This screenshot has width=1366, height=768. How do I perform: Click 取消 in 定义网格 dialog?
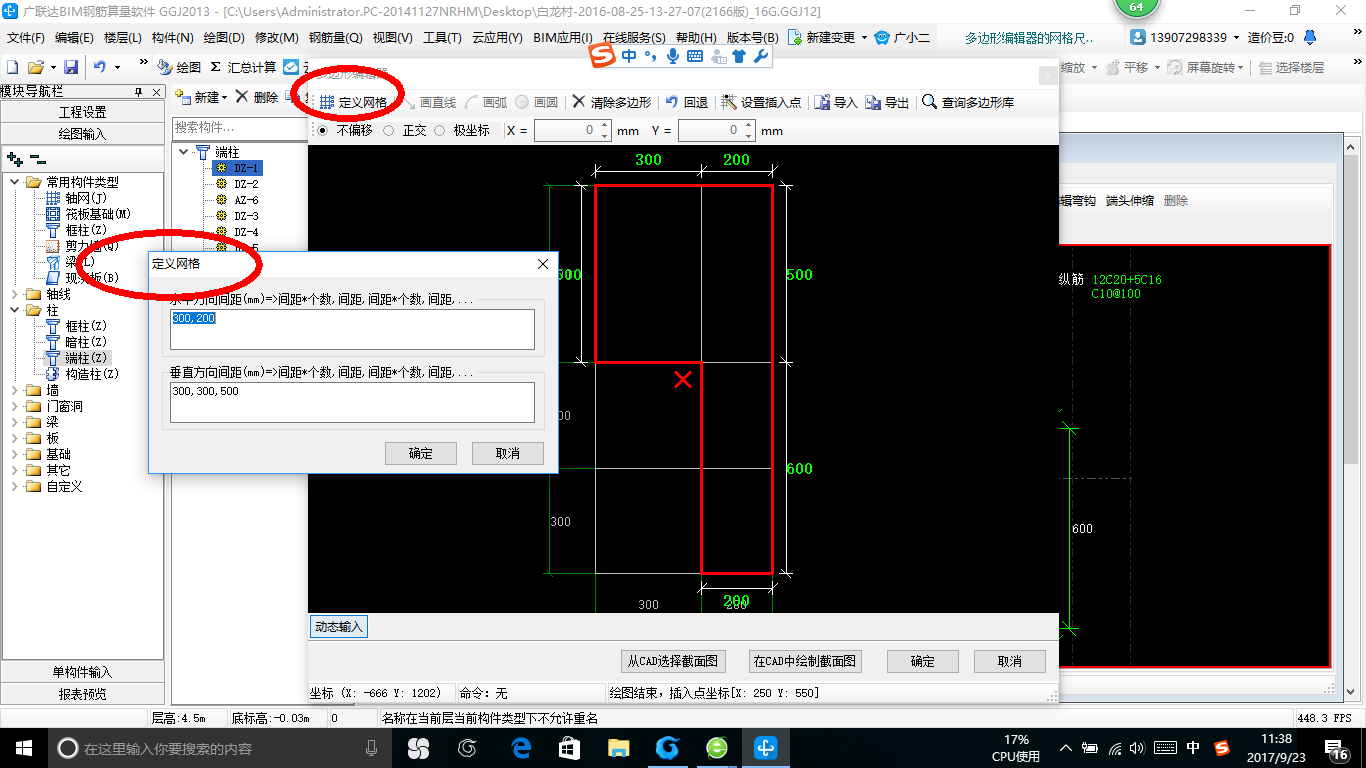pos(508,453)
